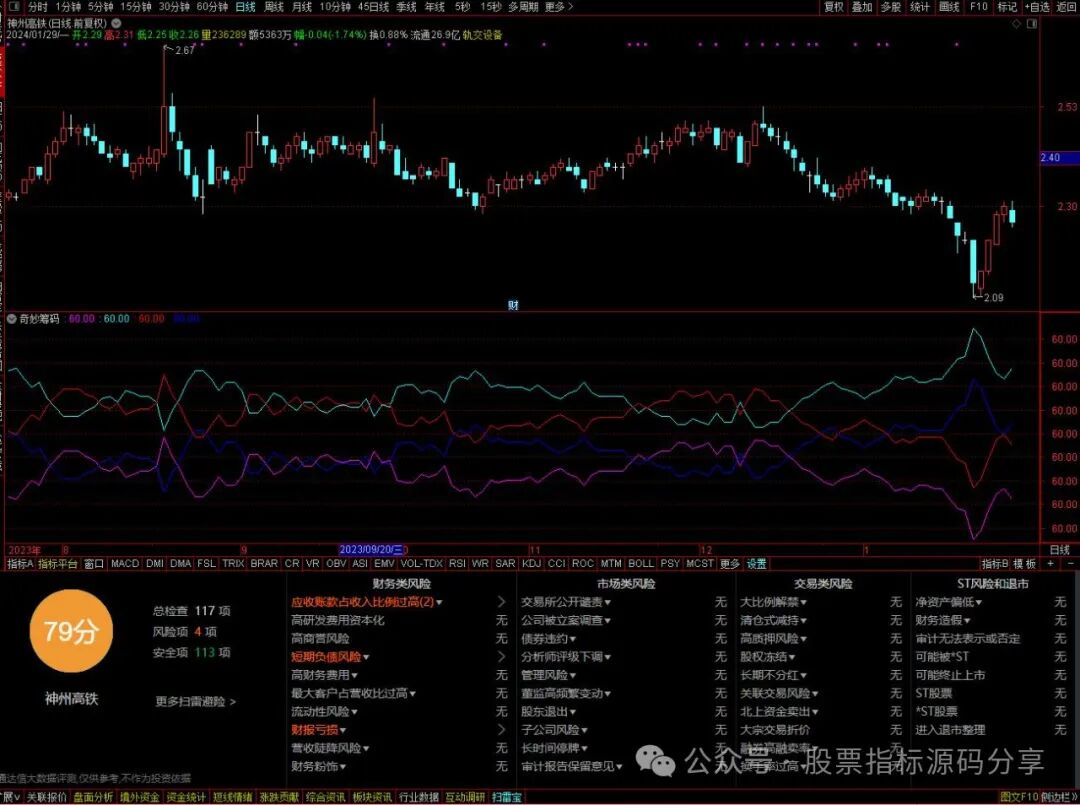The width and height of the screenshot is (1080, 805).
Task: Open the 统计 tool
Action: pos(920,7)
